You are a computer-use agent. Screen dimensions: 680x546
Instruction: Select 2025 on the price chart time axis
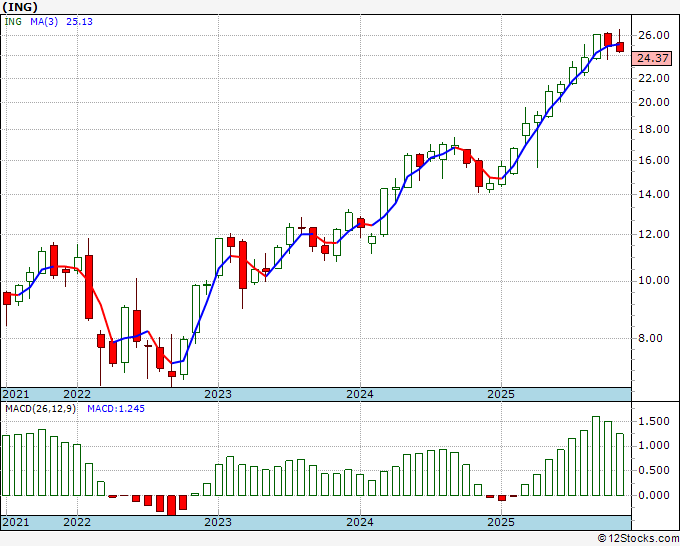(501, 394)
